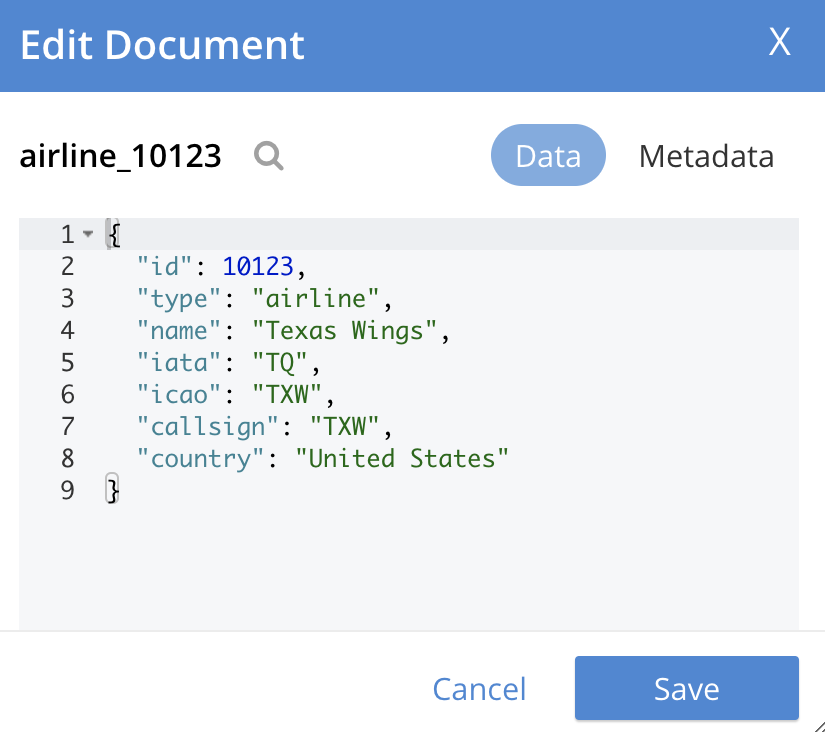Click the Cancel link
The height and width of the screenshot is (732, 825).
(x=479, y=689)
